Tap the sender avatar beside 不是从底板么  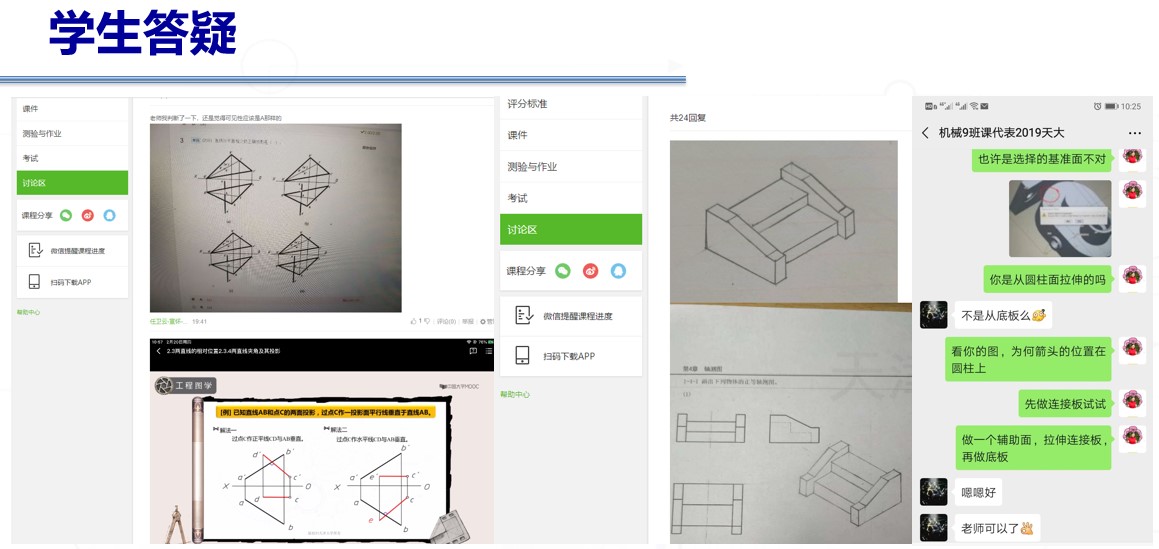tap(933, 314)
